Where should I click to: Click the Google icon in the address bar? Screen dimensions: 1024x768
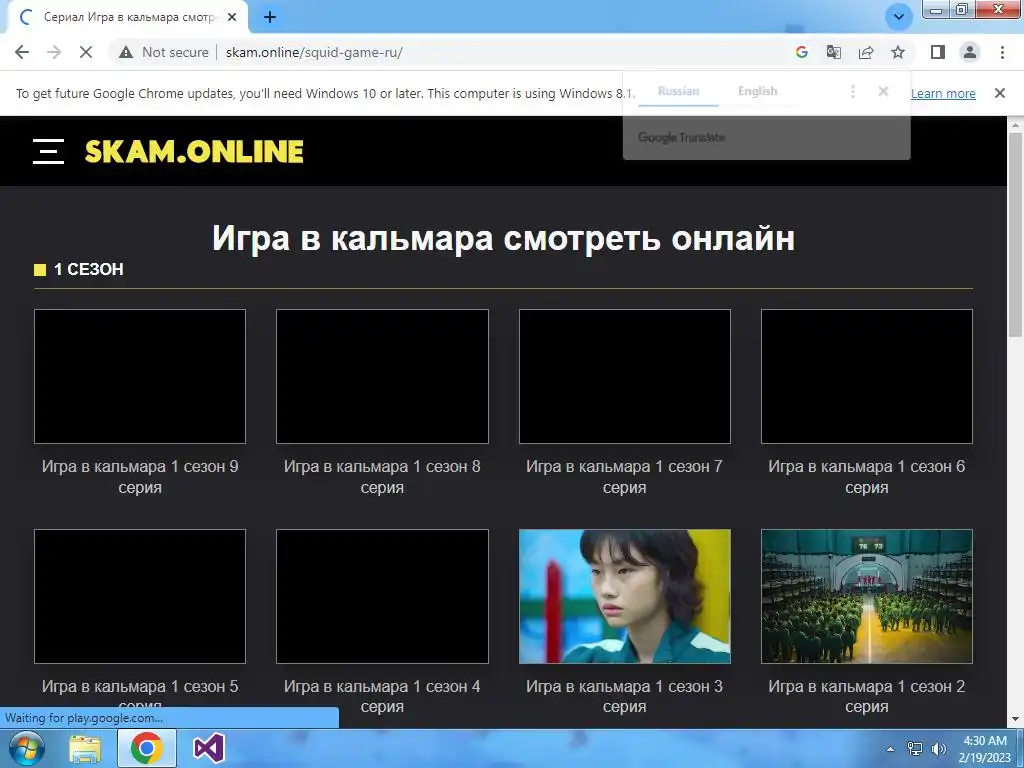[x=802, y=52]
